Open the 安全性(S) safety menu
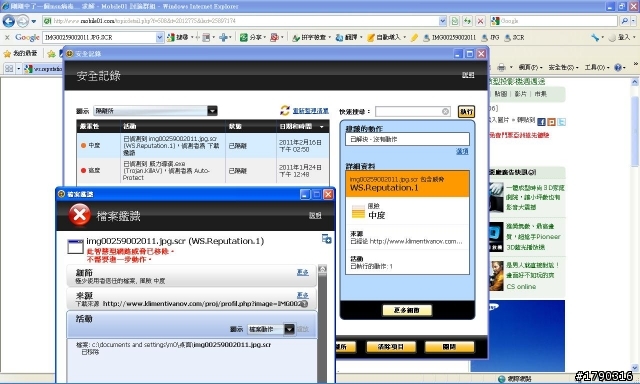This screenshot has width=640, height=384. click(x=563, y=67)
